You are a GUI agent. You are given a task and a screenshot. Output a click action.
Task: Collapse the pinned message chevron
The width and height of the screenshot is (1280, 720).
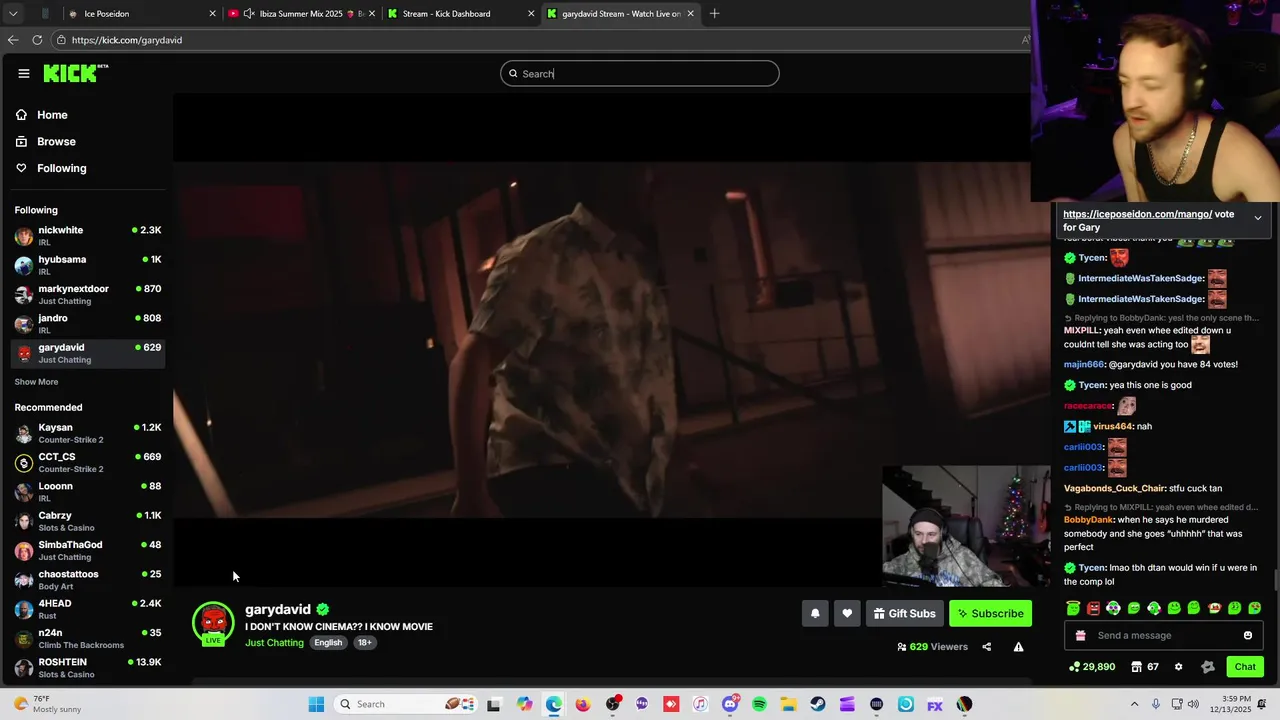1257,218
